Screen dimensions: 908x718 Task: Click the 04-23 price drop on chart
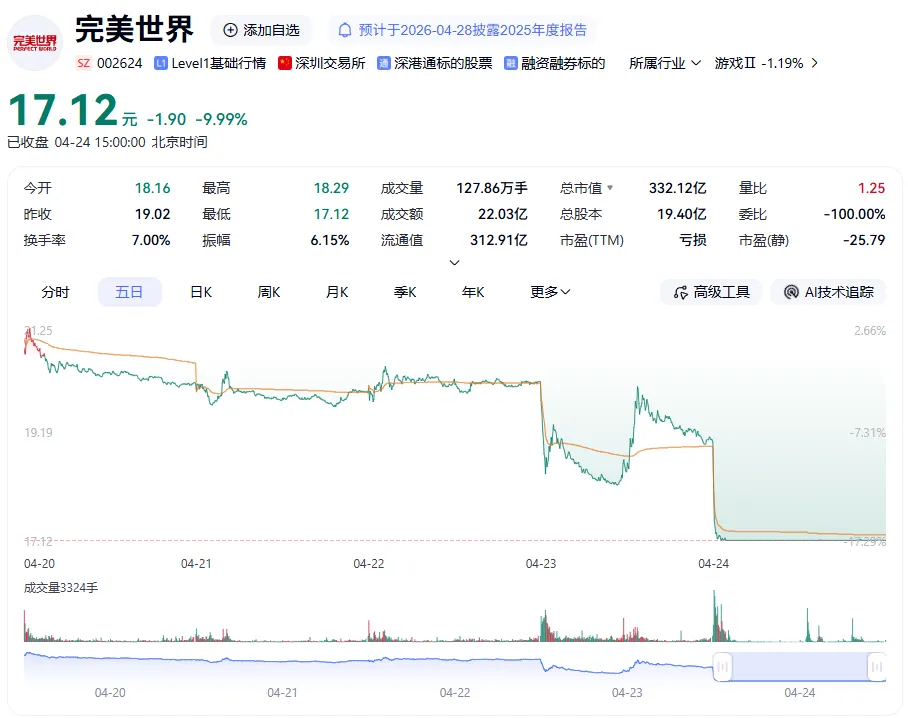tap(543, 426)
